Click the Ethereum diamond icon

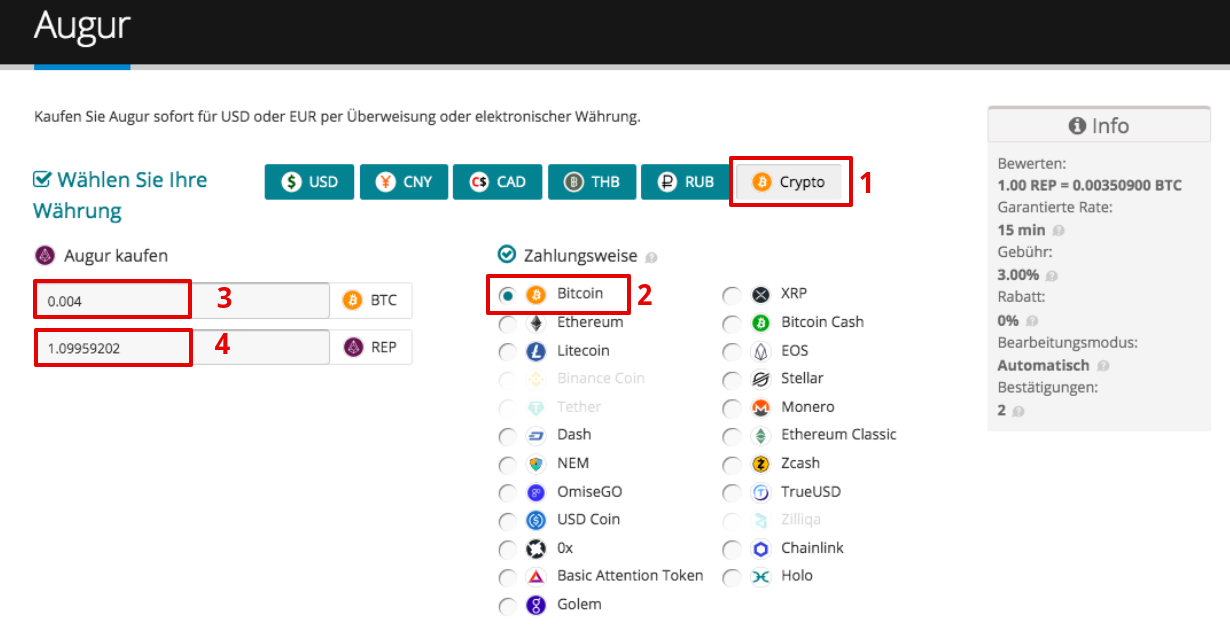(x=536, y=323)
